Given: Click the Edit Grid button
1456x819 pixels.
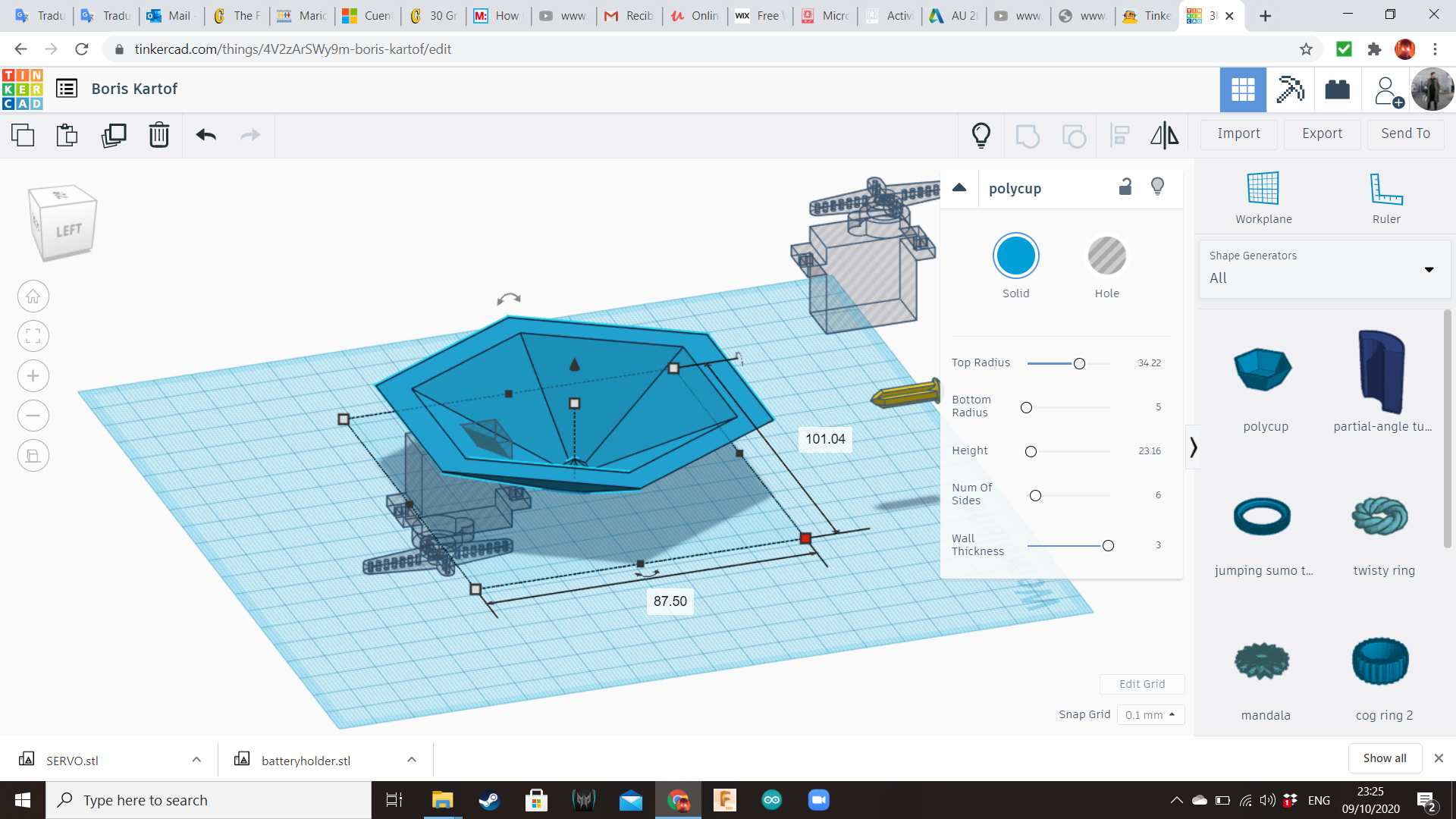Looking at the screenshot, I should coord(1141,684).
